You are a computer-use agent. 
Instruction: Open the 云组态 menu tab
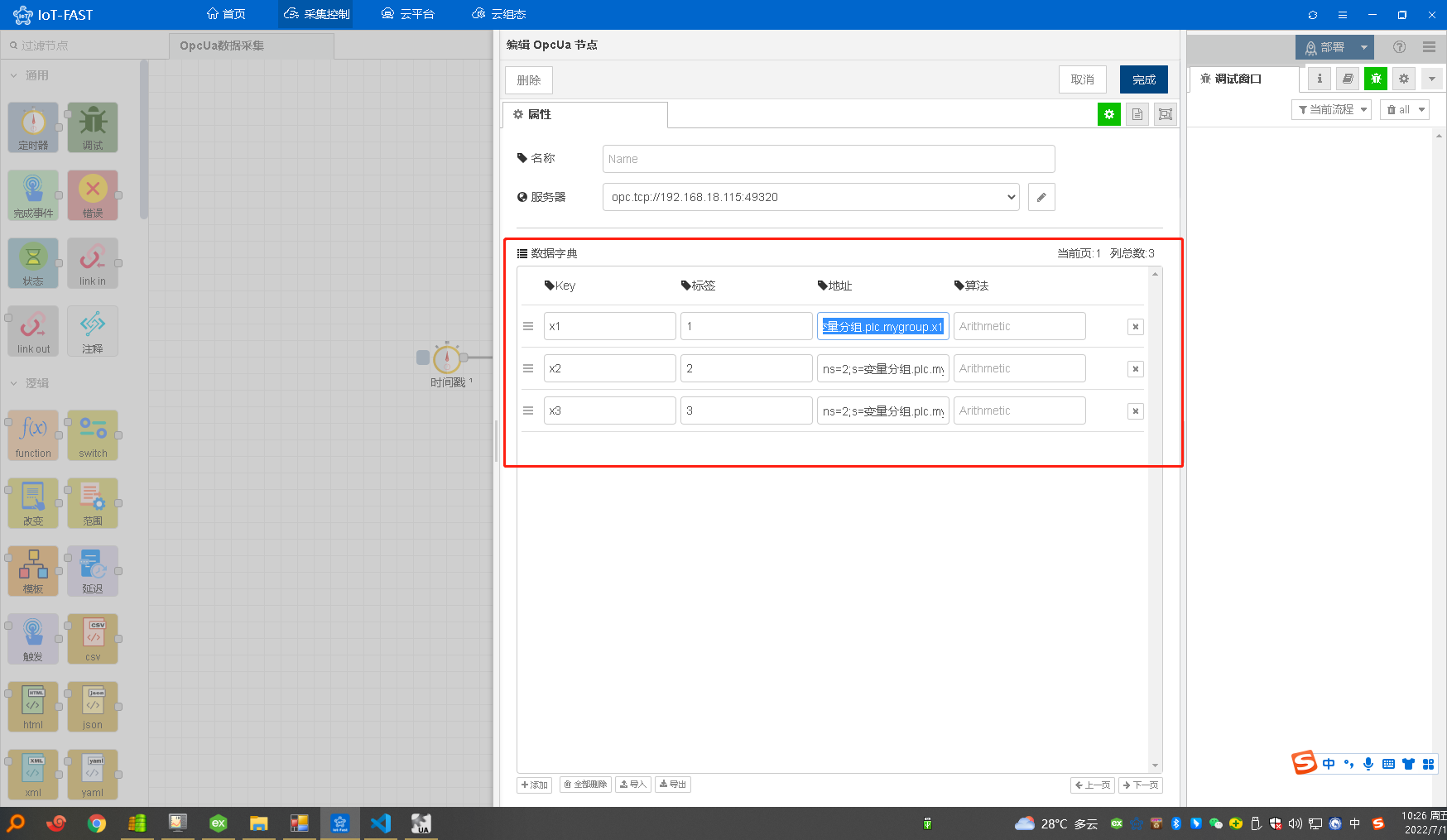click(499, 14)
